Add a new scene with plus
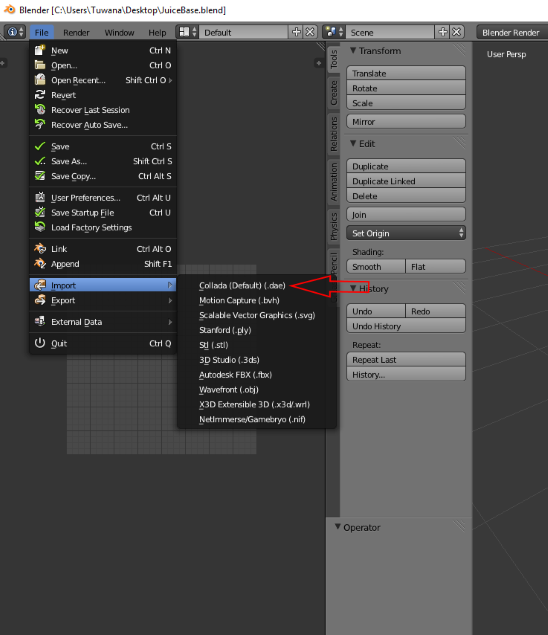548x635 pixels. [443, 32]
